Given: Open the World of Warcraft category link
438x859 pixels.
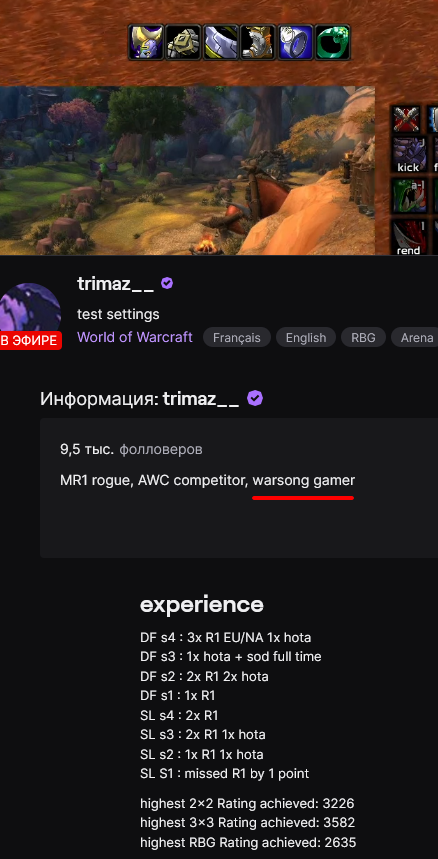Looking at the screenshot, I should pyautogui.click(x=135, y=337).
